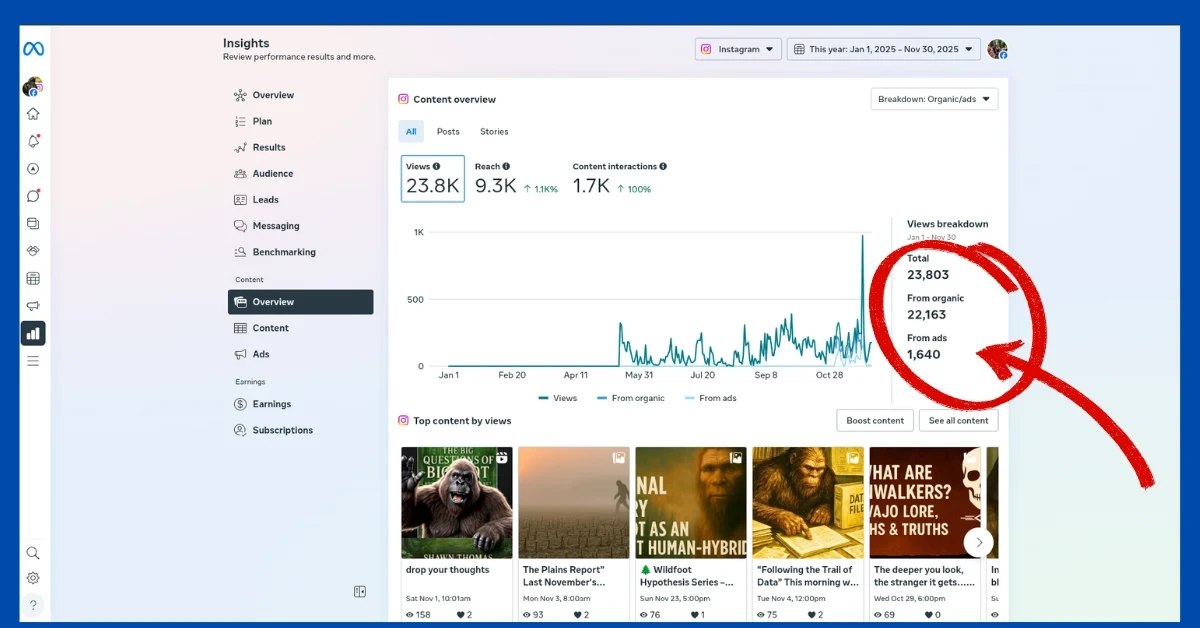Open the Settings gear icon
Viewport: 1200px width, 628px height.
coord(33,578)
